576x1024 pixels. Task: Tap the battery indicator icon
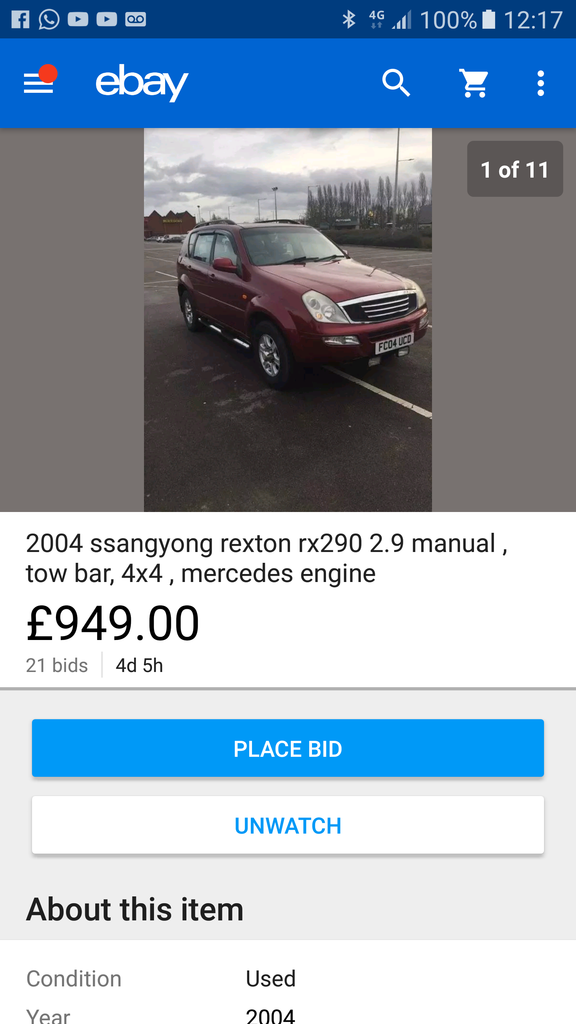click(x=488, y=20)
